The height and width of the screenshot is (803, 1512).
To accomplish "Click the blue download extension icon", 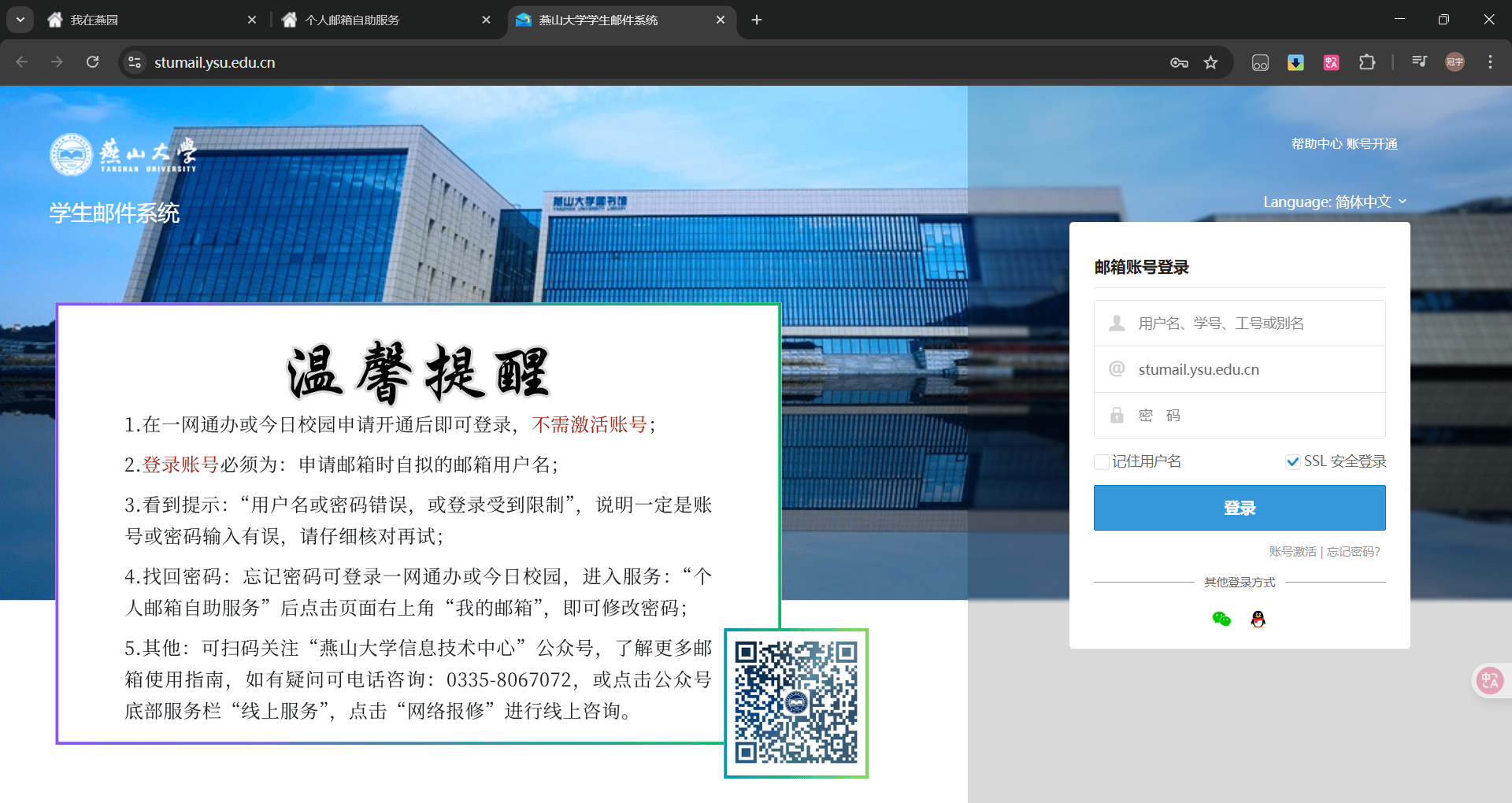I will (x=1295, y=62).
